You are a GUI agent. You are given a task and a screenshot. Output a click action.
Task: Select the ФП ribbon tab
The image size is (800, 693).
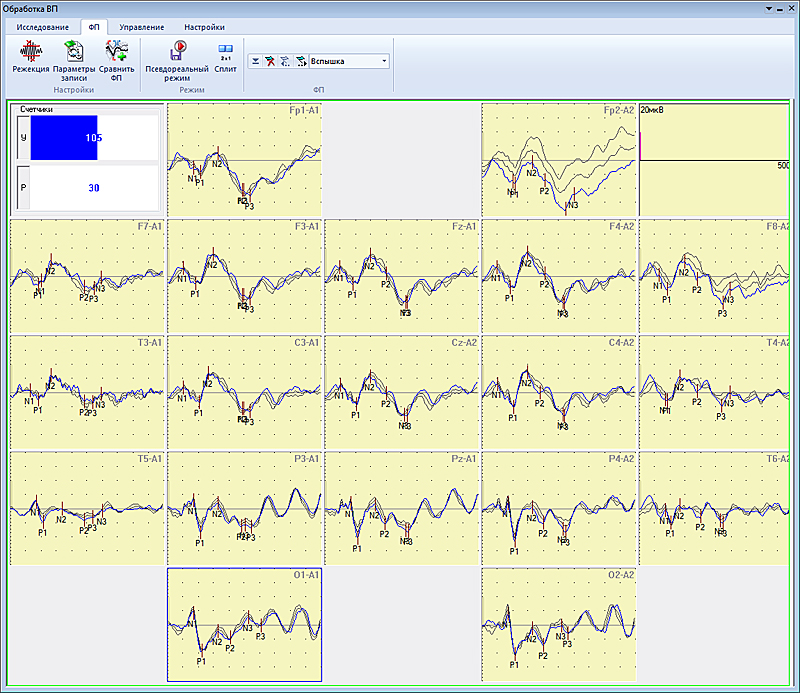[x=94, y=27]
